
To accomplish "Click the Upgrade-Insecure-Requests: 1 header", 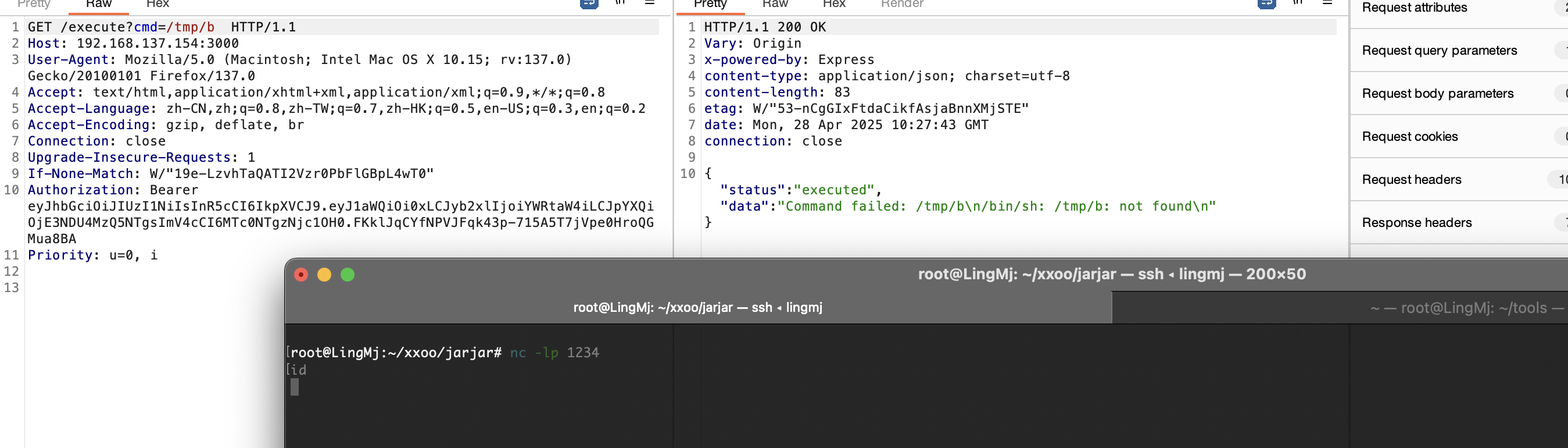I will tap(141, 157).
